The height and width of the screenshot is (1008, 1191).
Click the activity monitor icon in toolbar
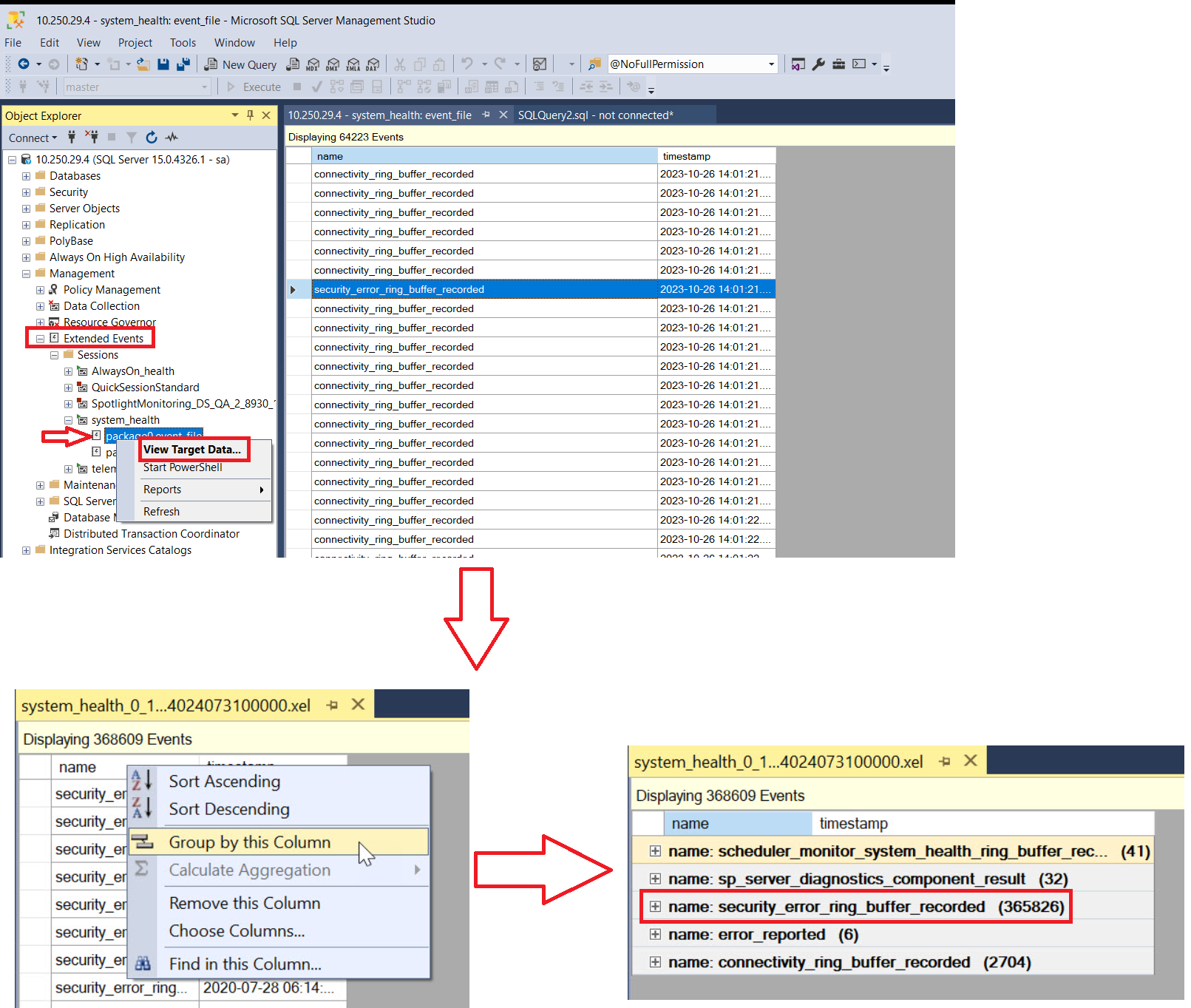click(540, 64)
